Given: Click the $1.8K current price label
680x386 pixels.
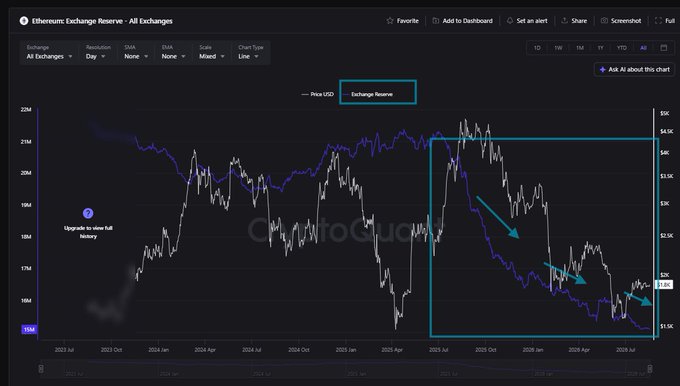Looking at the screenshot, I should [x=664, y=285].
